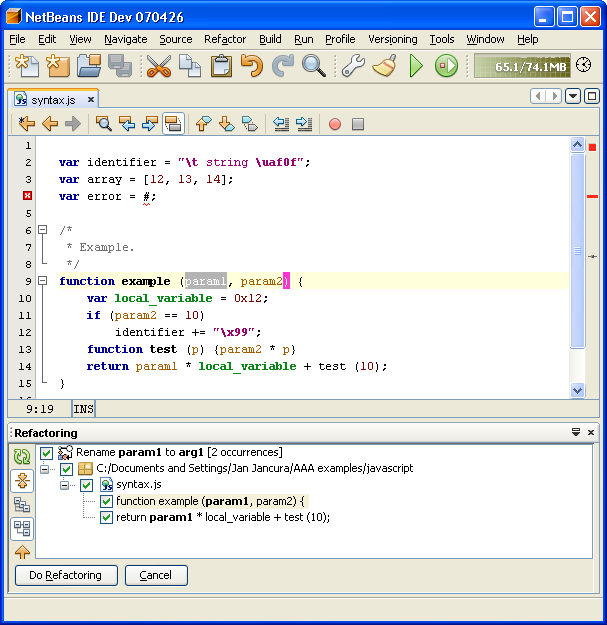This screenshot has width=607, height=625.
Task: Click the Find Previous Occurrence icon
Action: click(x=127, y=124)
